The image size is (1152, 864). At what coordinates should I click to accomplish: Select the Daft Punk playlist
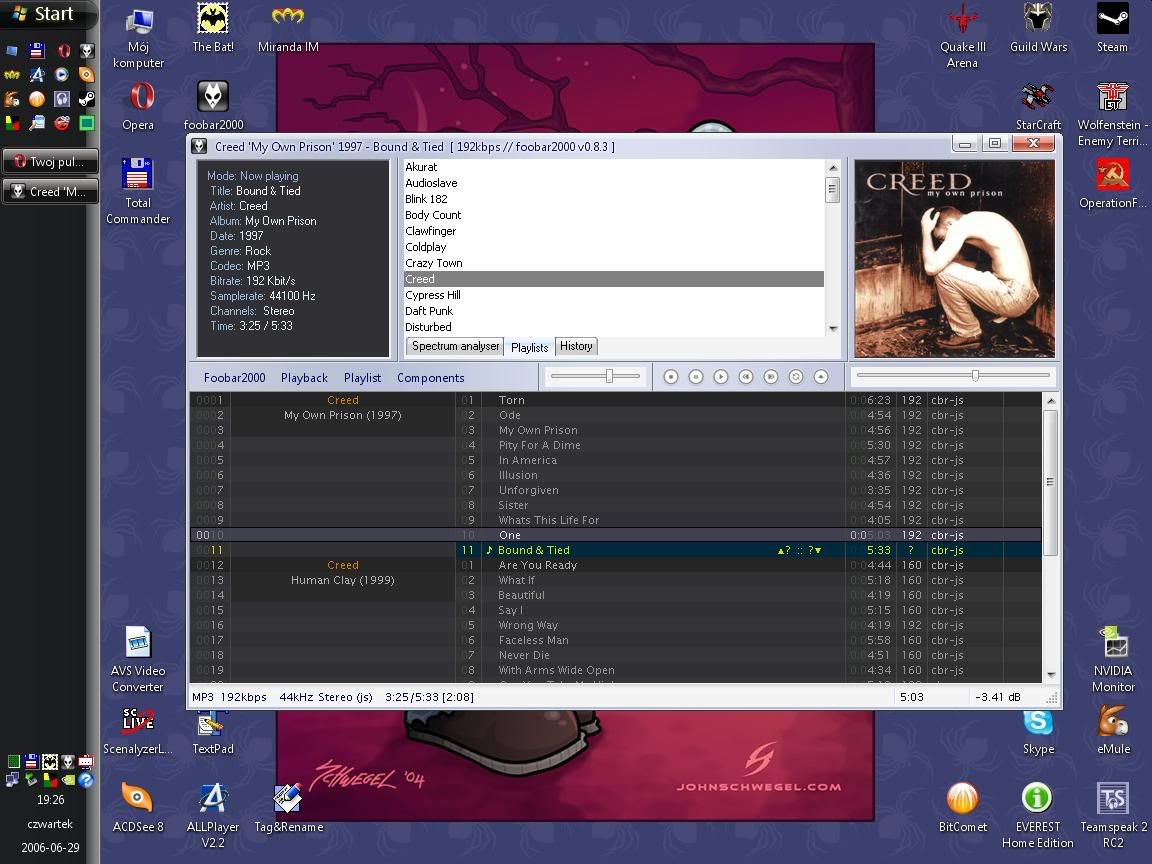point(613,312)
